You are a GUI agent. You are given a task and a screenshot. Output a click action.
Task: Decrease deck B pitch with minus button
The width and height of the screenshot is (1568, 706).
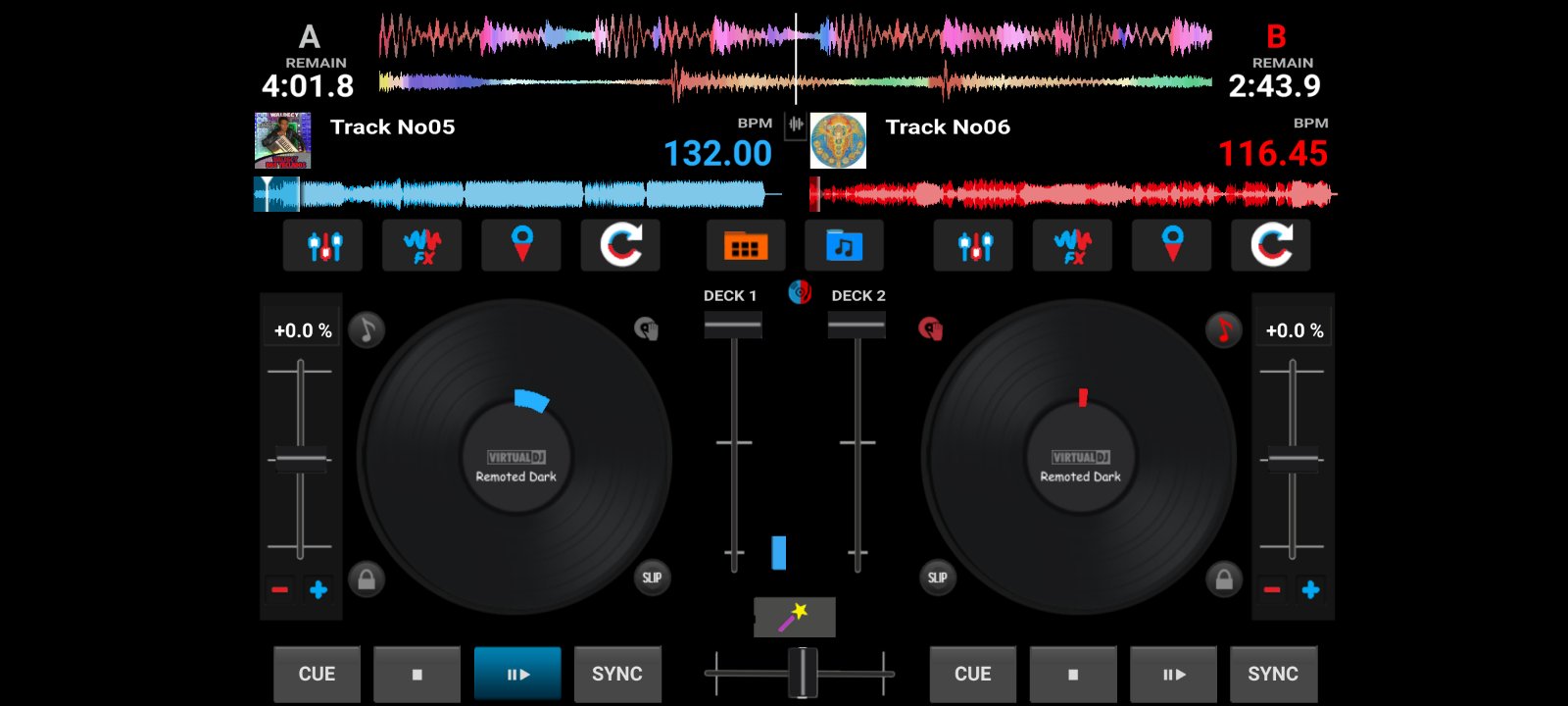coord(1272,590)
